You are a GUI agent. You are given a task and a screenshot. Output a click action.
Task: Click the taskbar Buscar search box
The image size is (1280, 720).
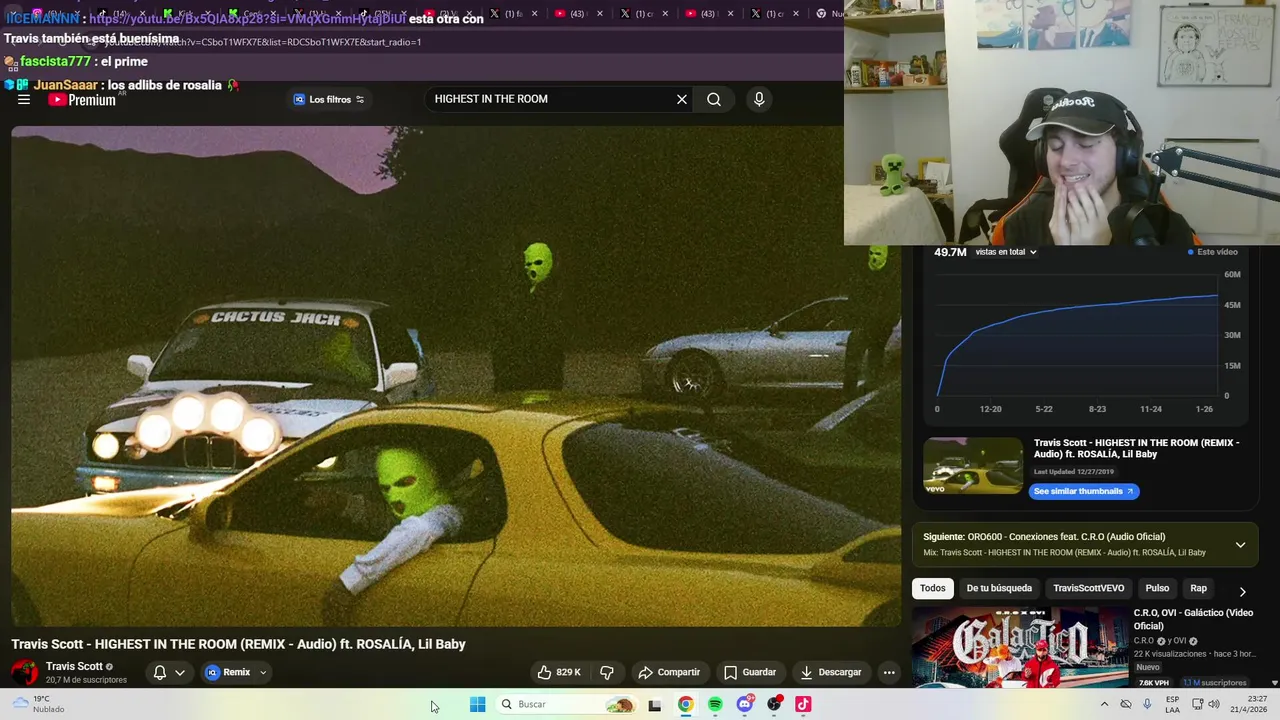click(x=567, y=704)
